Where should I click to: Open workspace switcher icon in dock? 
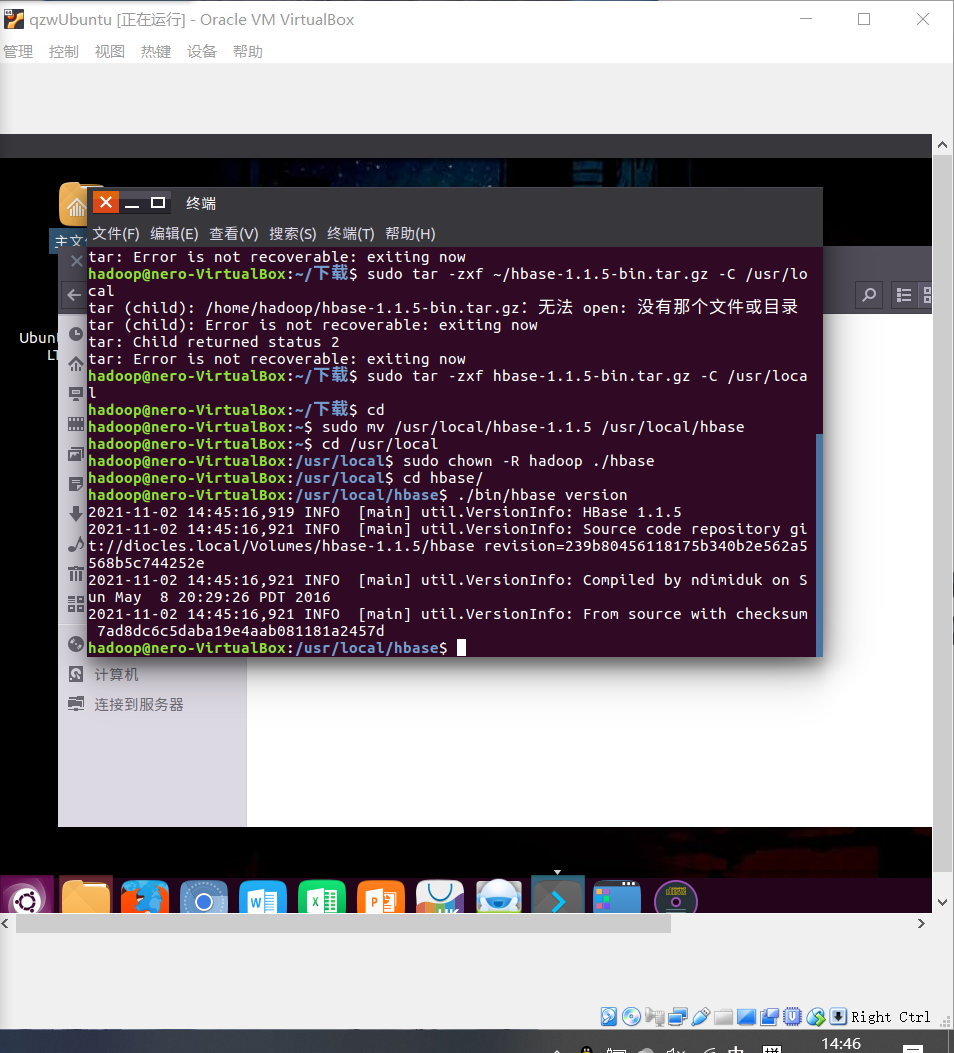point(617,897)
